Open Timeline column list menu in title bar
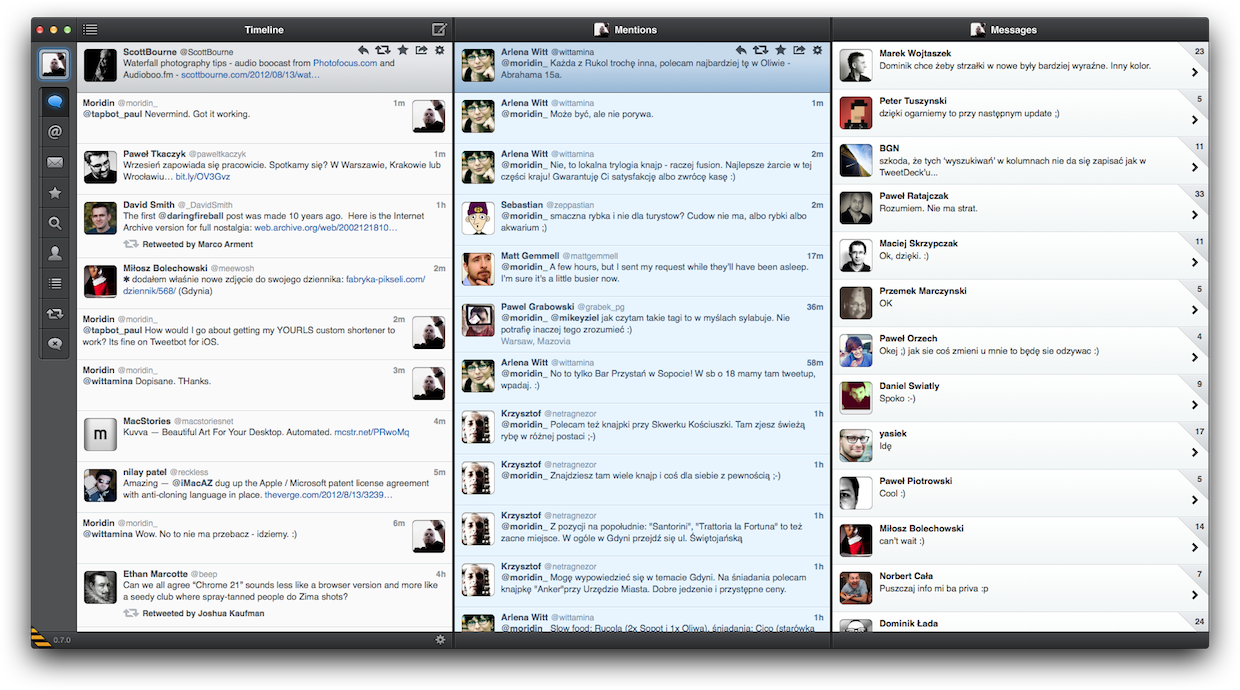The height and width of the screenshot is (690, 1240). point(90,30)
